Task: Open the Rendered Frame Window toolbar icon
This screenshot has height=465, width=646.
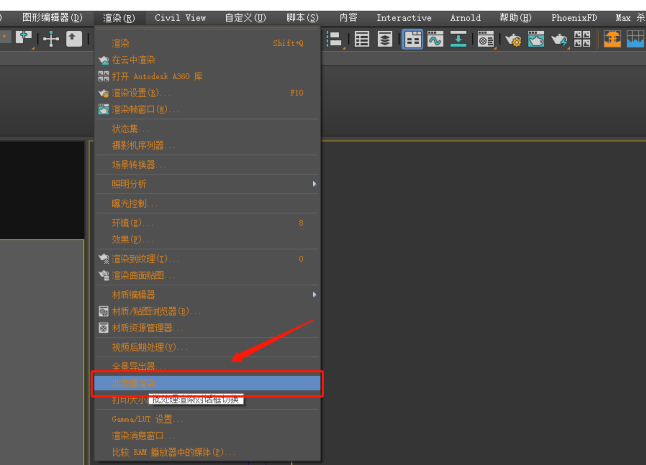Action: 536,40
